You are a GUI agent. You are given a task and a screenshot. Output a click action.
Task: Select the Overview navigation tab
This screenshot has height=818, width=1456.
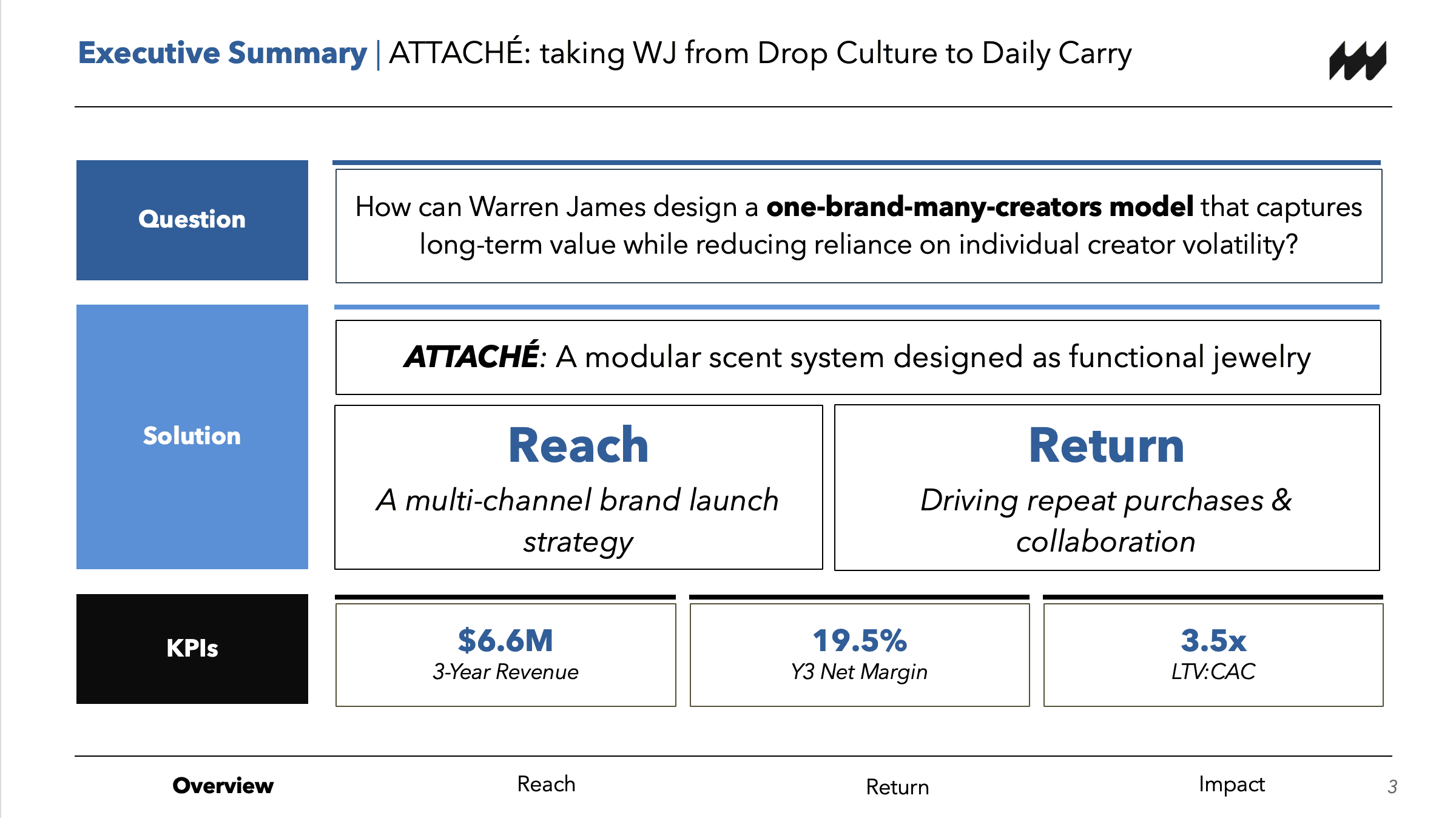223,785
